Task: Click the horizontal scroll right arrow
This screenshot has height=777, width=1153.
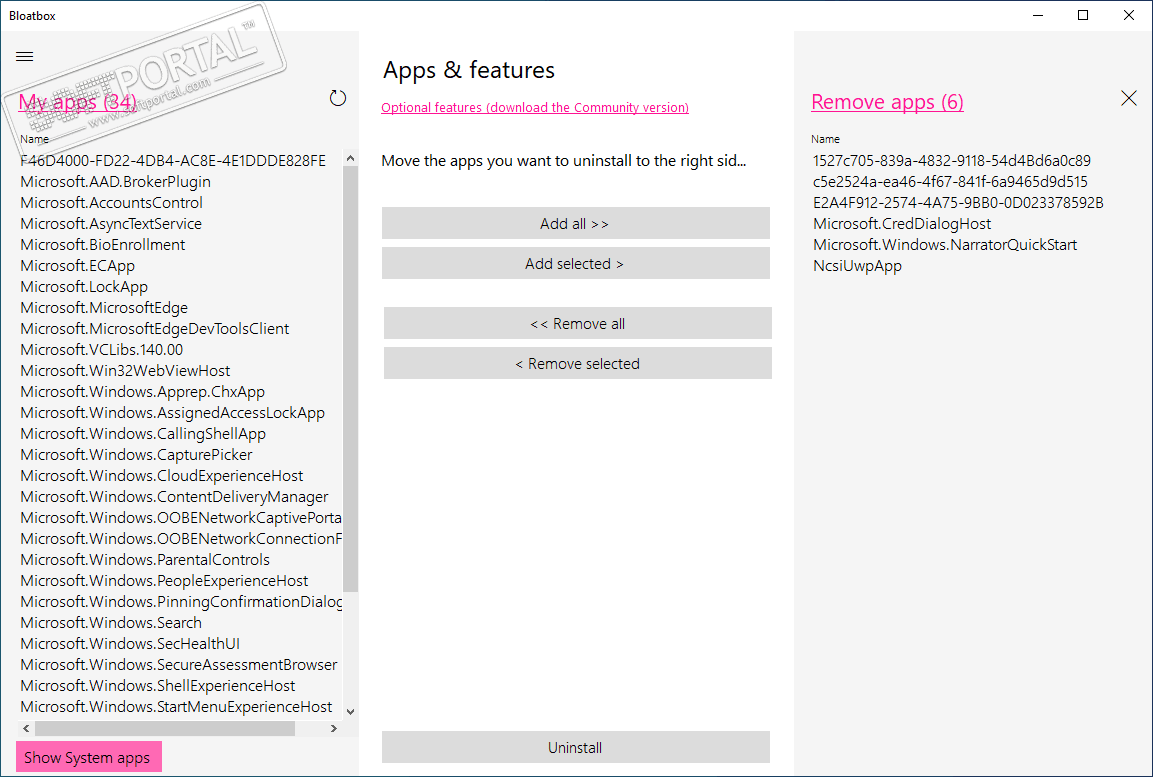Action: tap(334, 728)
